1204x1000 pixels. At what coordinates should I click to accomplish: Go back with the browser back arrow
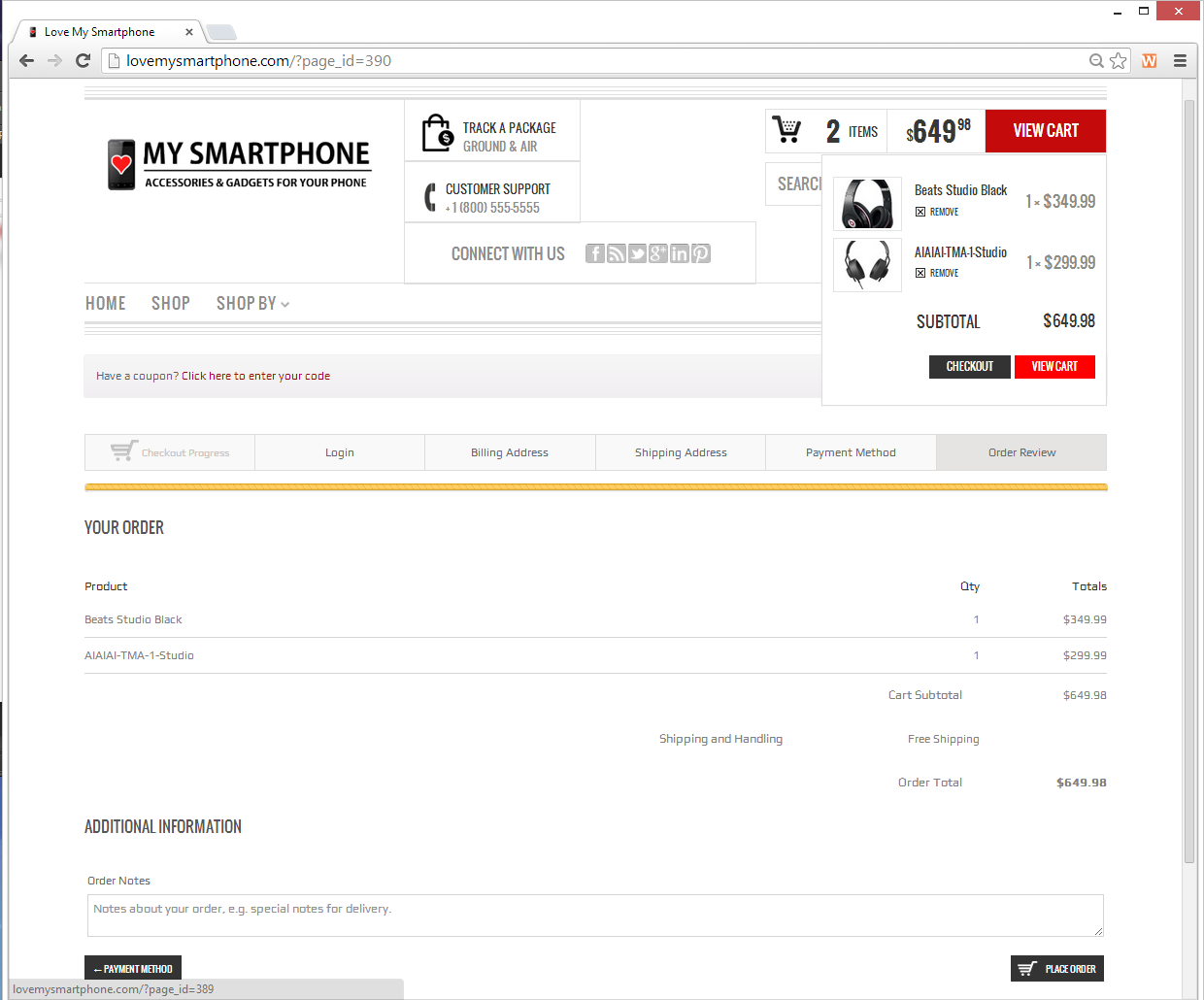[x=27, y=60]
